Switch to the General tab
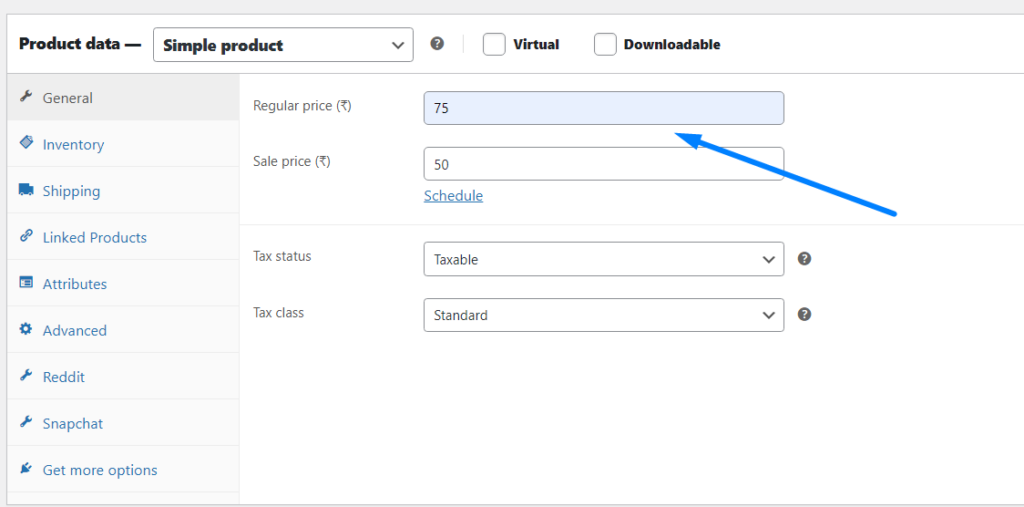Image resolution: width=1024 pixels, height=507 pixels. tap(123, 97)
